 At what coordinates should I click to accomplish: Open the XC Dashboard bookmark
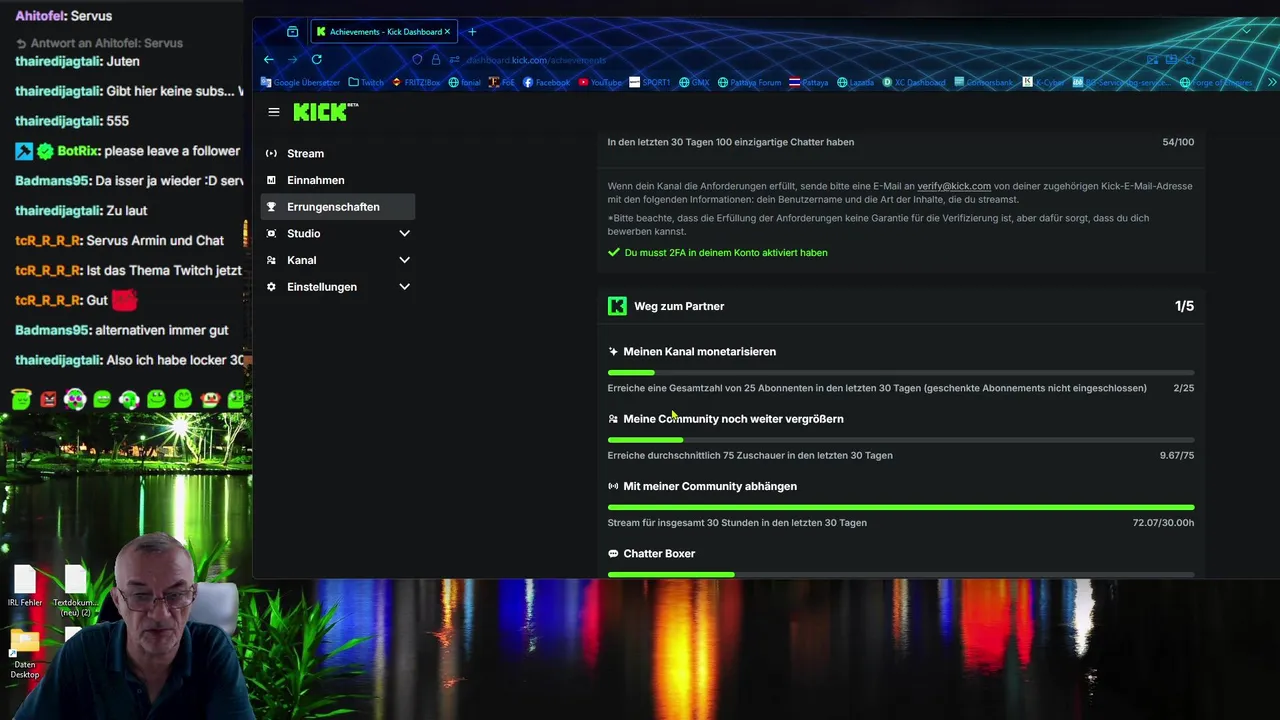coord(914,83)
